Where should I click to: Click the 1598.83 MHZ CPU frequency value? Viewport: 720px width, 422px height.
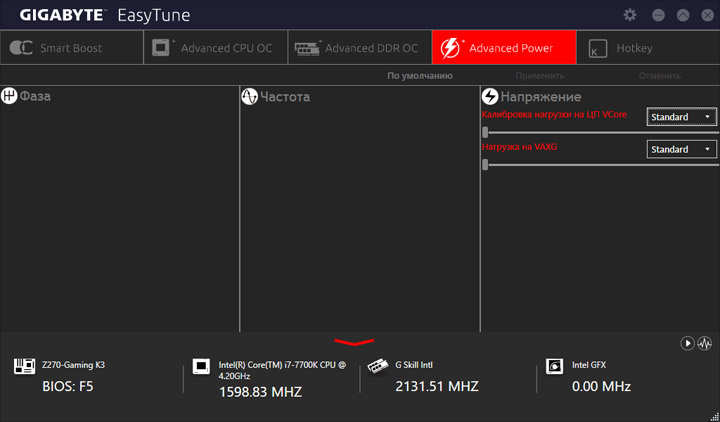tap(260, 392)
